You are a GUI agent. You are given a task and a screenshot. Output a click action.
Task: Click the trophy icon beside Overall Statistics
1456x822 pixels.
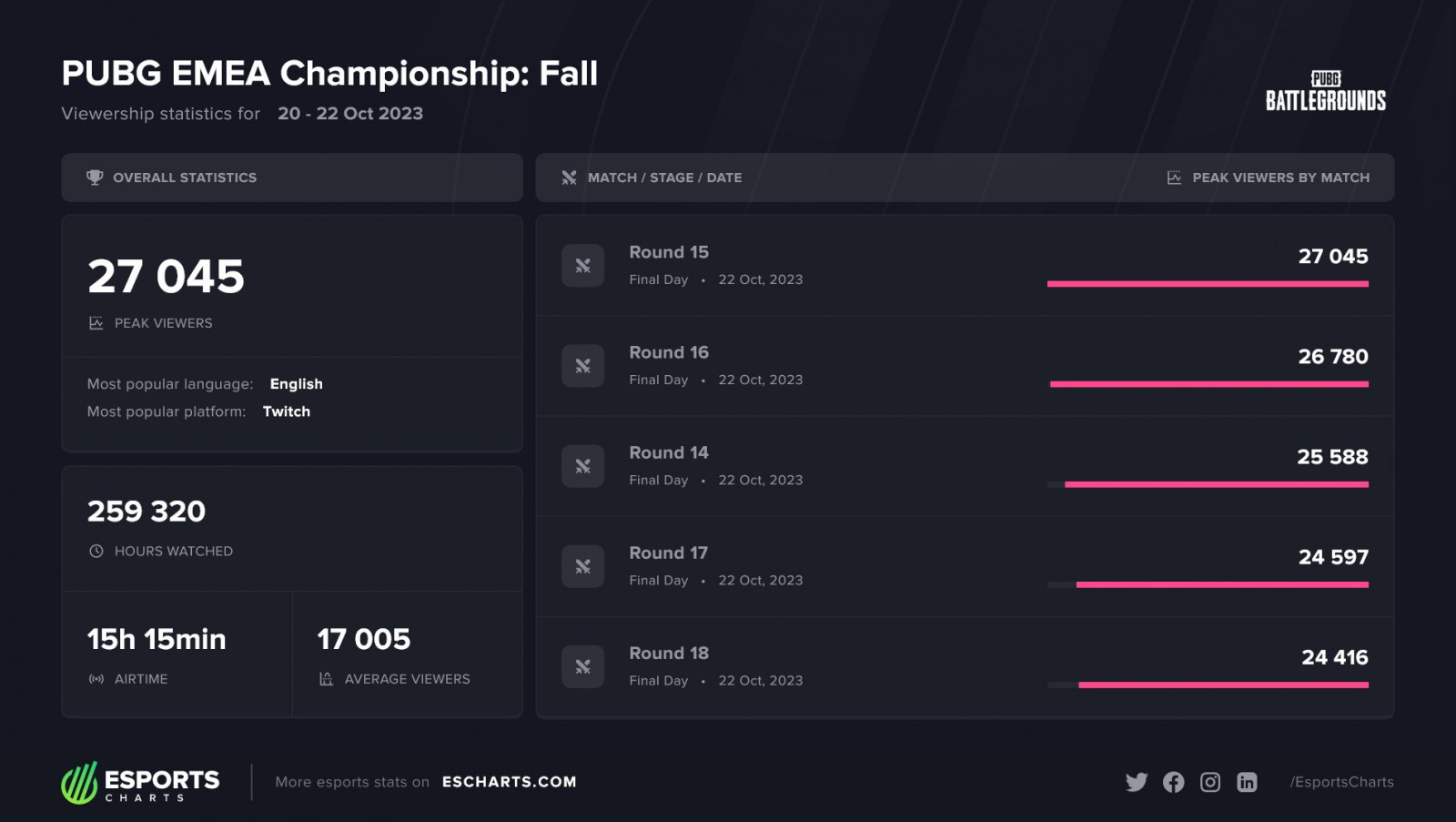pyautogui.click(x=95, y=178)
